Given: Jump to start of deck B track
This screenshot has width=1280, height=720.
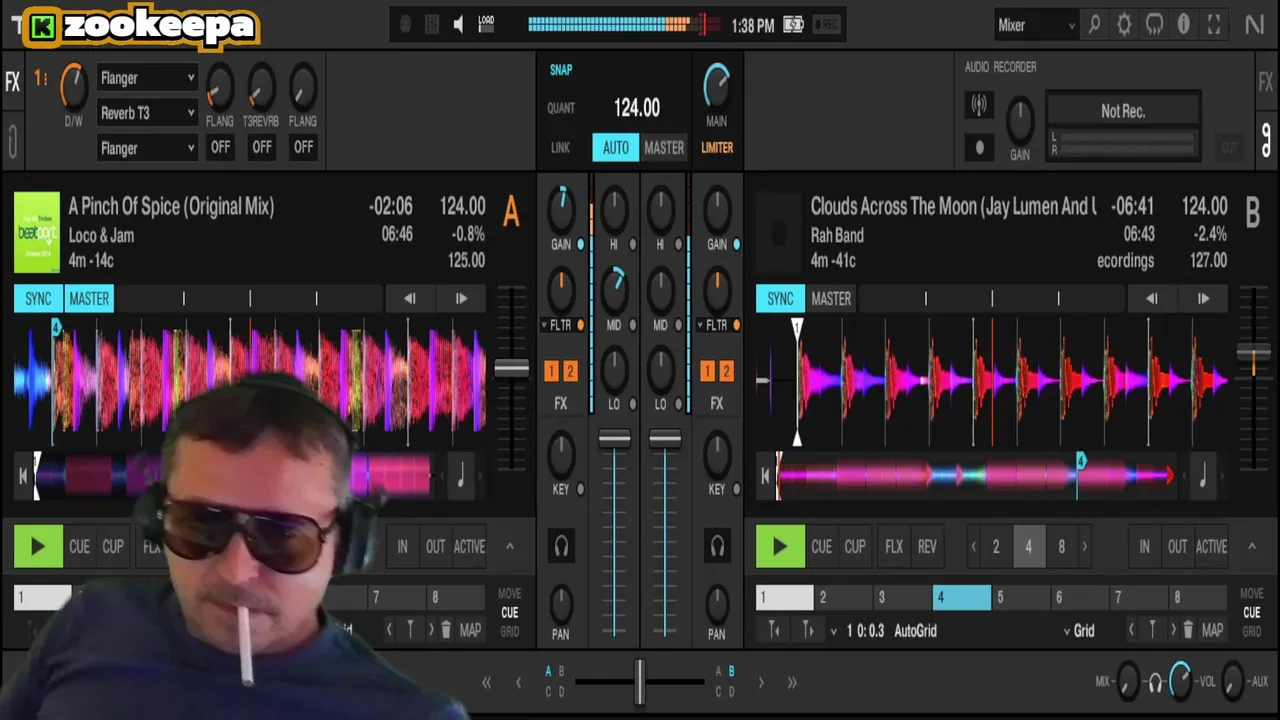Looking at the screenshot, I should pyautogui.click(x=765, y=476).
